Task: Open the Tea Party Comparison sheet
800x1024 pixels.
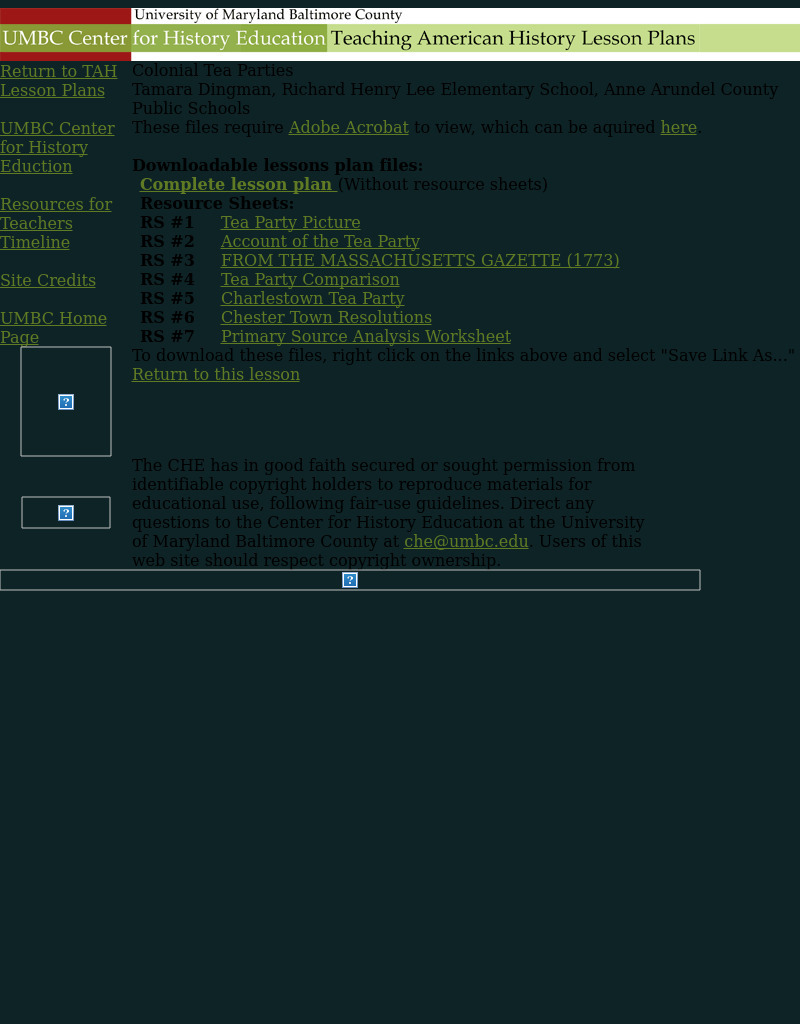Action: 310,279
